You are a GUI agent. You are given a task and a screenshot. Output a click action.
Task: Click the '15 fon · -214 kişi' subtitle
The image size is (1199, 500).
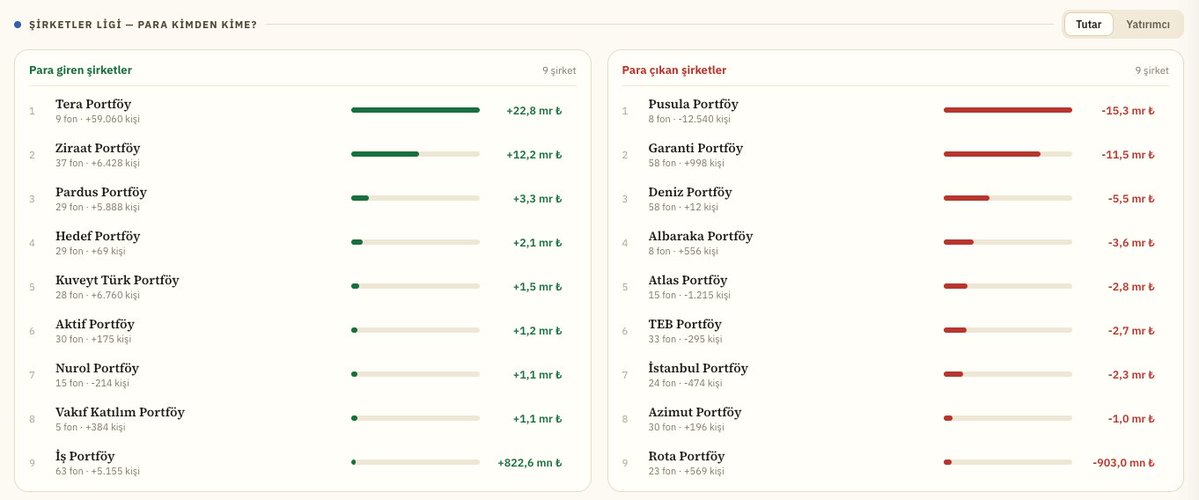(93, 384)
